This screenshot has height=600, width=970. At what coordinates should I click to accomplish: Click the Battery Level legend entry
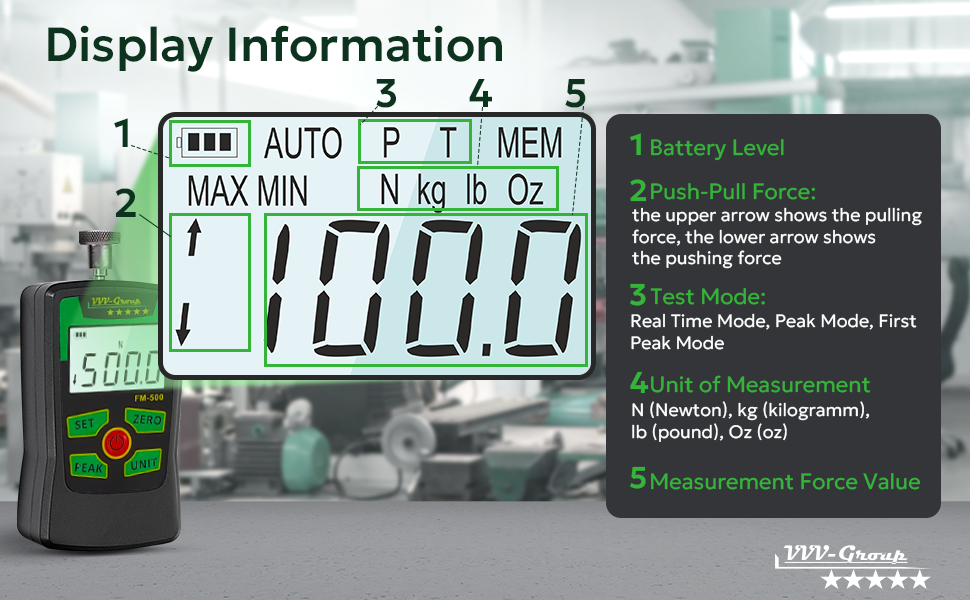click(x=707, y=147)
